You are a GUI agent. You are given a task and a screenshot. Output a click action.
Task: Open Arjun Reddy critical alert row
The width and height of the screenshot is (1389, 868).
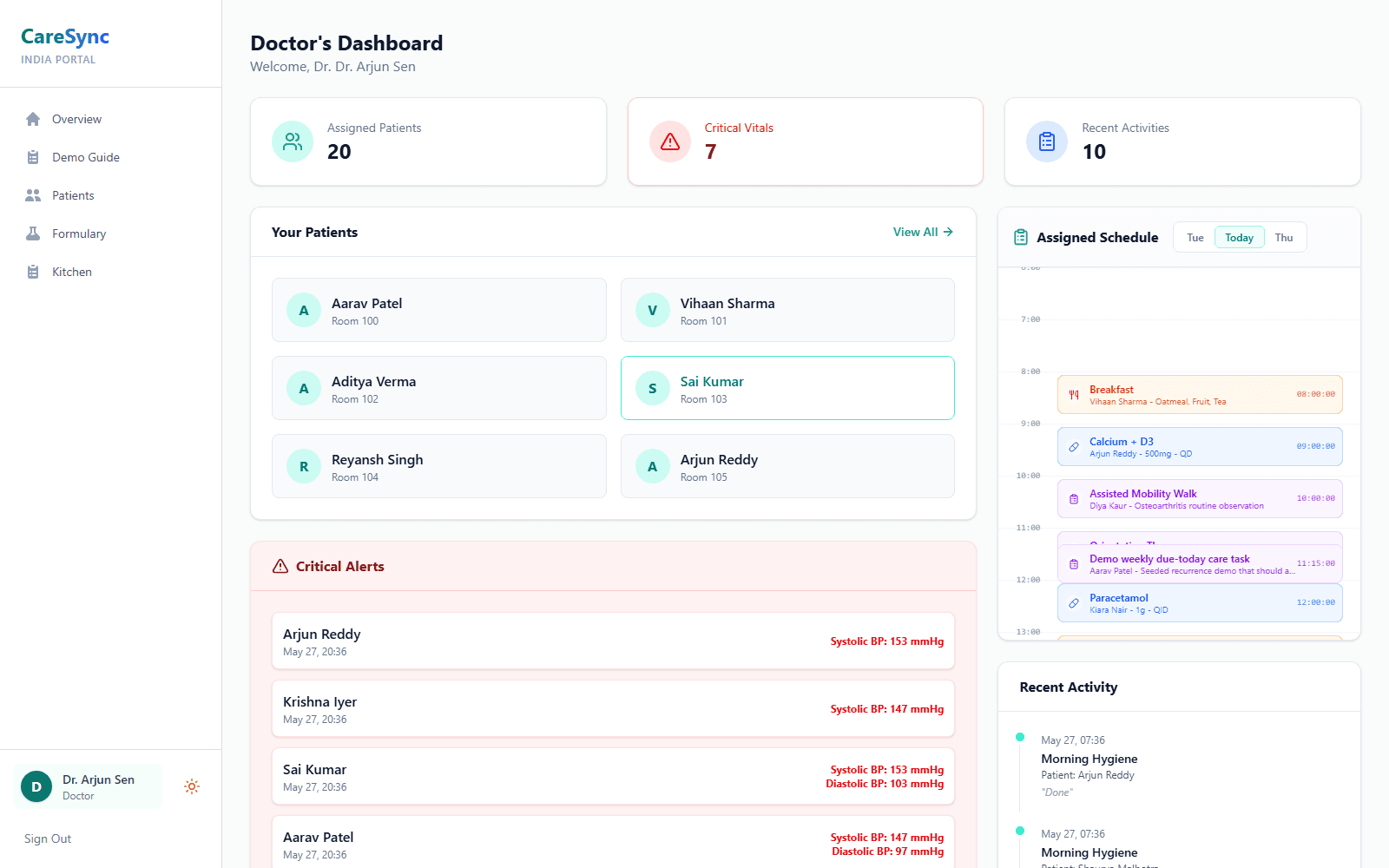613,641
